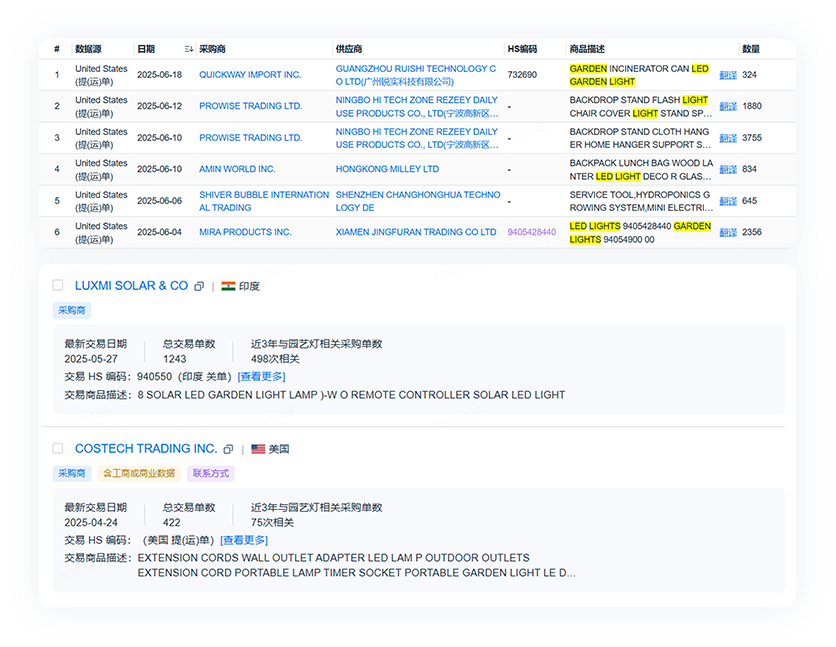
Task: Open the HS code 9405428440 link
Action: (532, 232)
